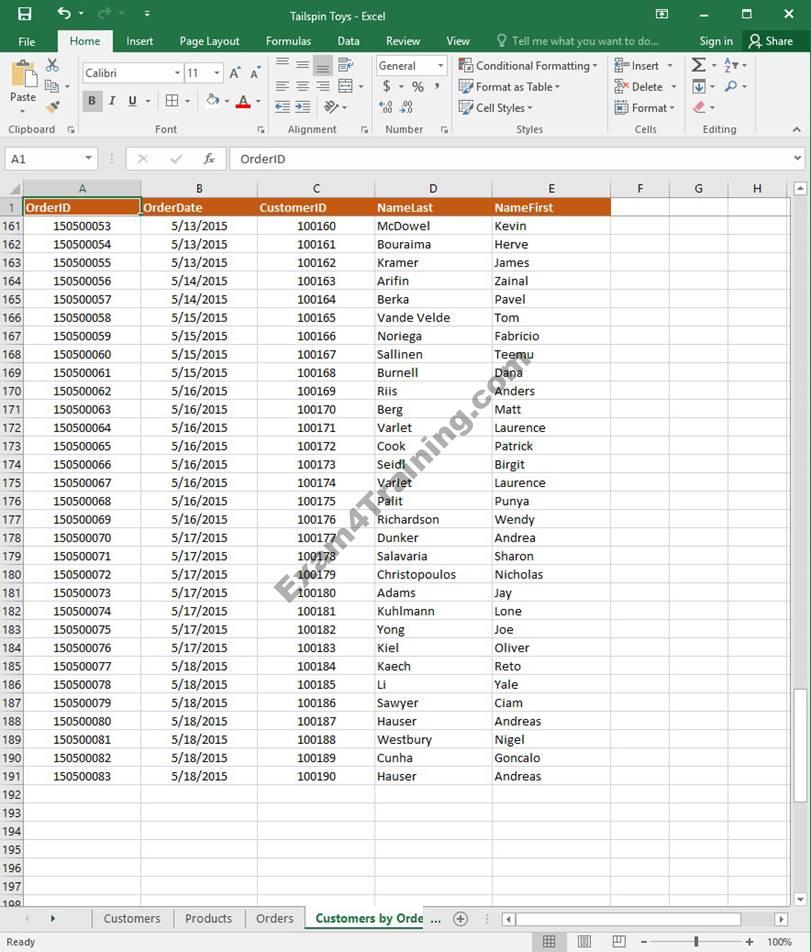Click the Share button
Image resolution: width=811 pixels, height=952 pixels.
click(x=770, y=41)
